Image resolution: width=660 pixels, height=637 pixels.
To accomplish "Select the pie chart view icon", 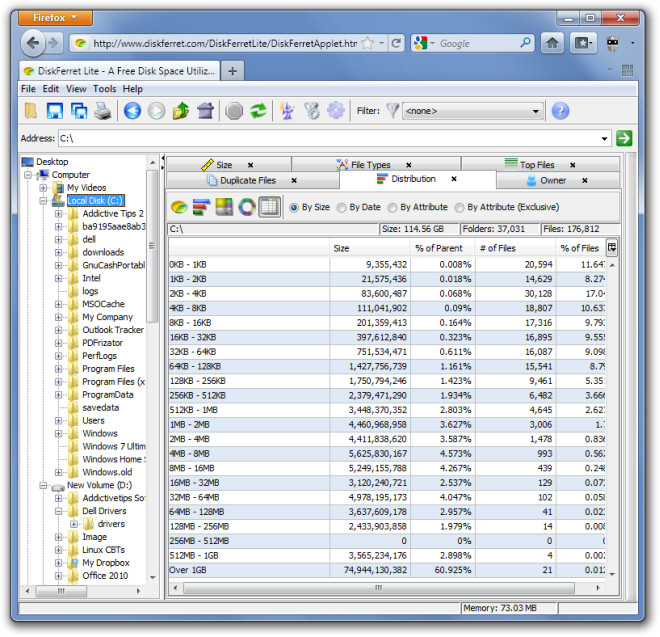I will [x=180, y=207].
